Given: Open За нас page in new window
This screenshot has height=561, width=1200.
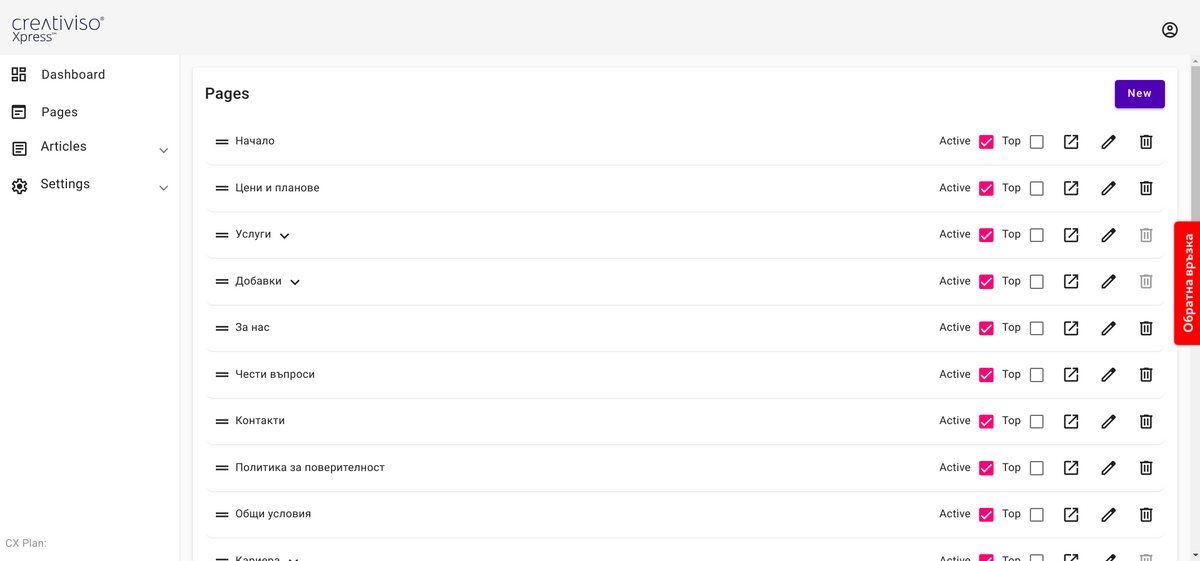Looking at the screenshot, I should pos(1071,328).
